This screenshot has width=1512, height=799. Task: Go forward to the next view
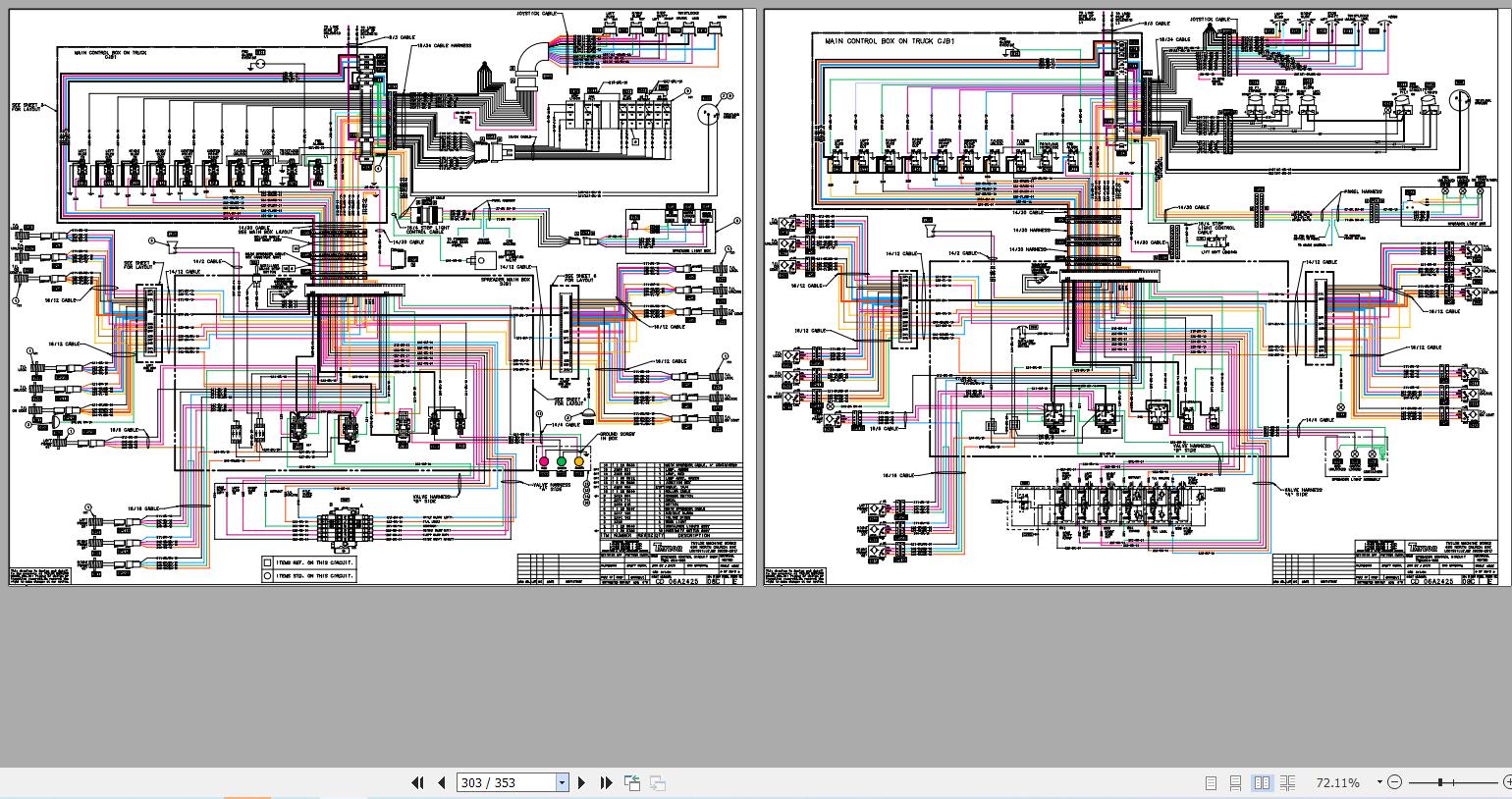point(658,782)
